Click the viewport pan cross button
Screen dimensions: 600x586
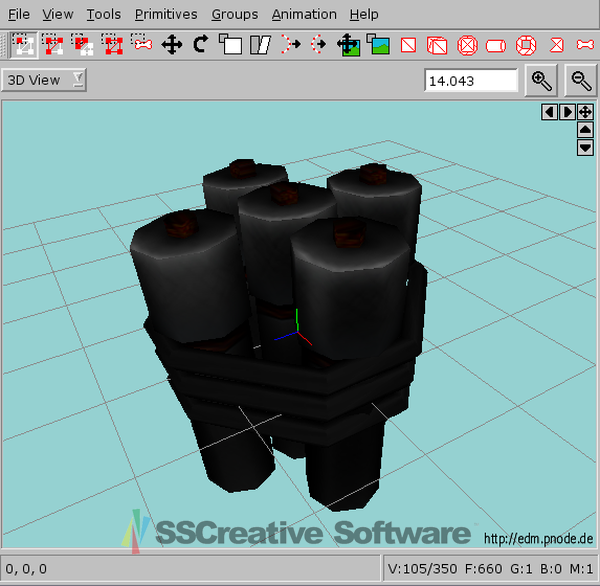click(x=585, y=112)
